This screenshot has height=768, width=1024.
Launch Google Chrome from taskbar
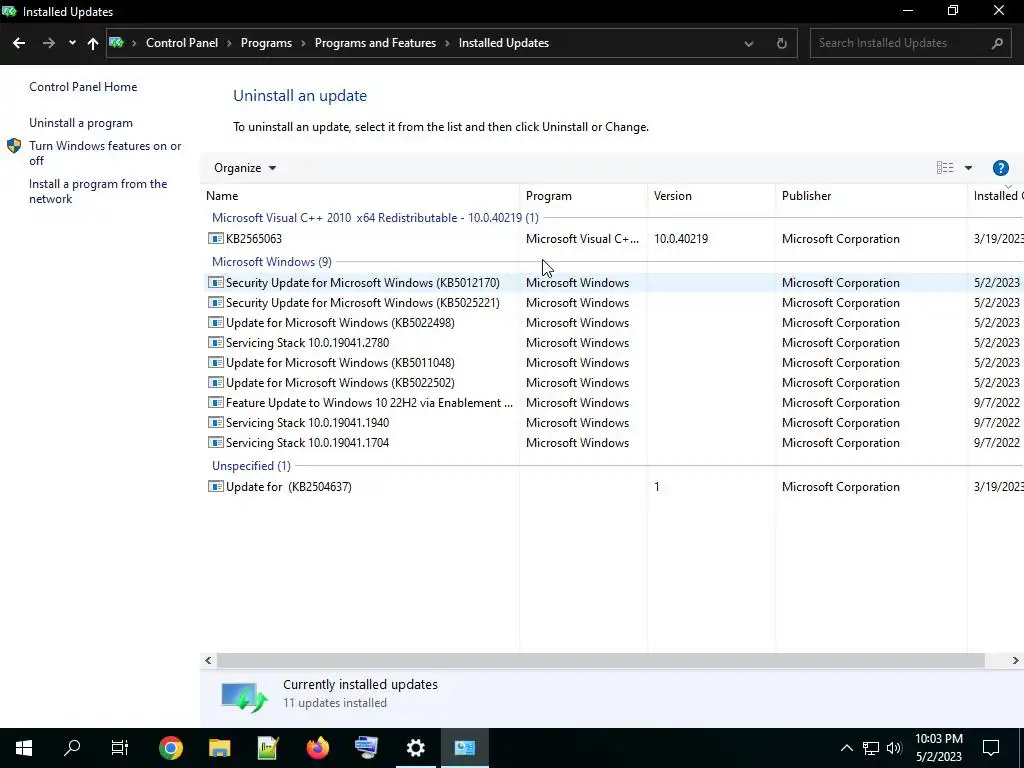coord(170,748)
